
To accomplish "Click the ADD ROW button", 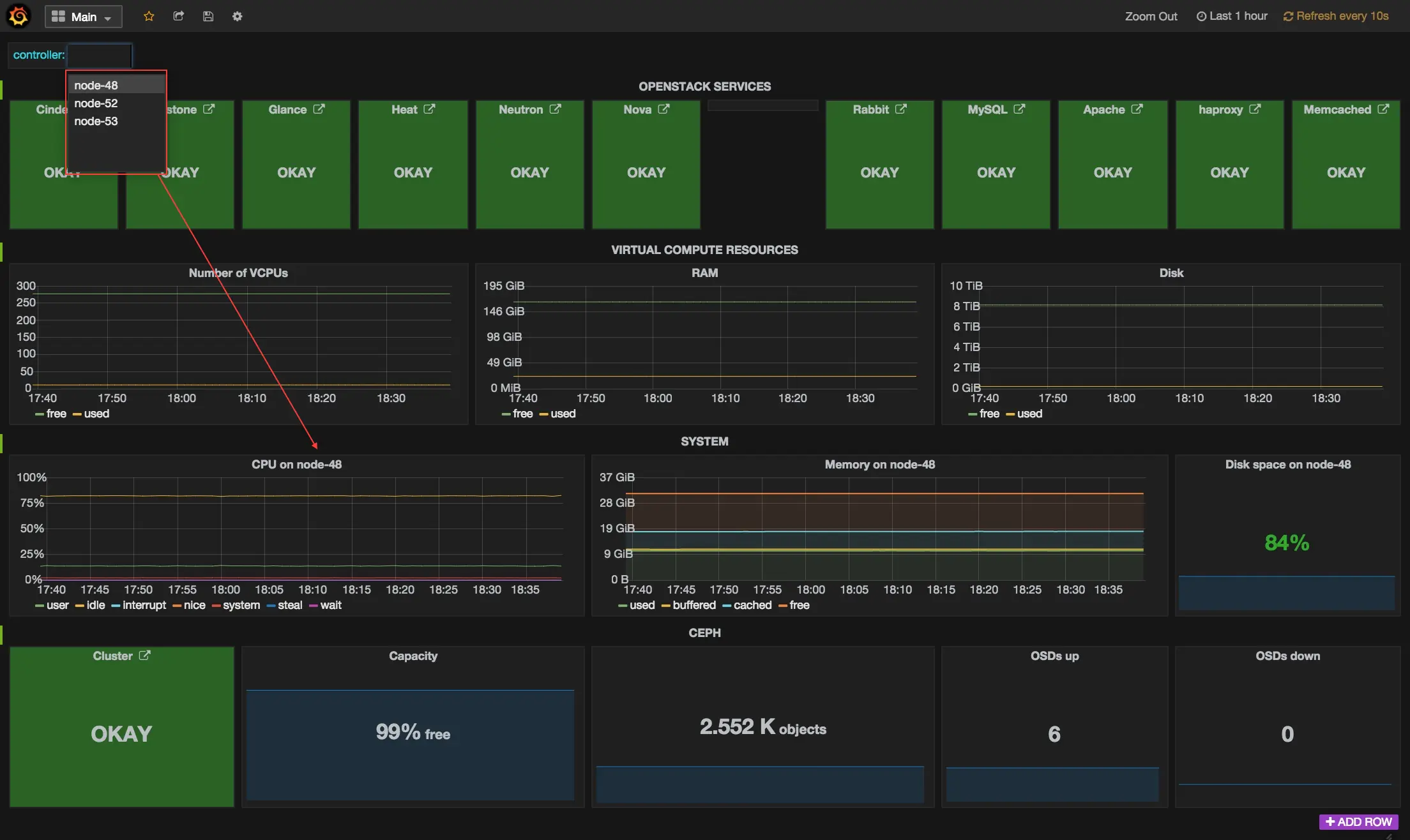I will pyautogui.click(x=1358, y=821).
